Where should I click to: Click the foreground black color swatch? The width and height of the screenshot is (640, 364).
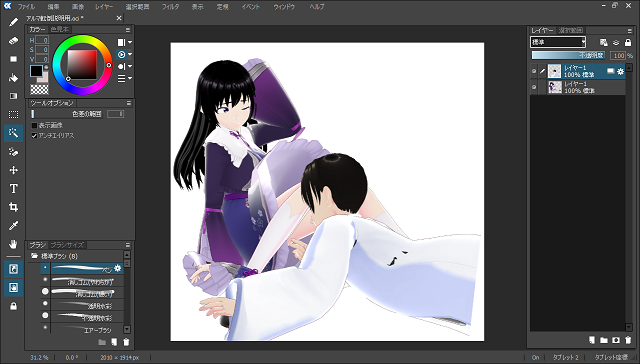click(x=36, y=71)
